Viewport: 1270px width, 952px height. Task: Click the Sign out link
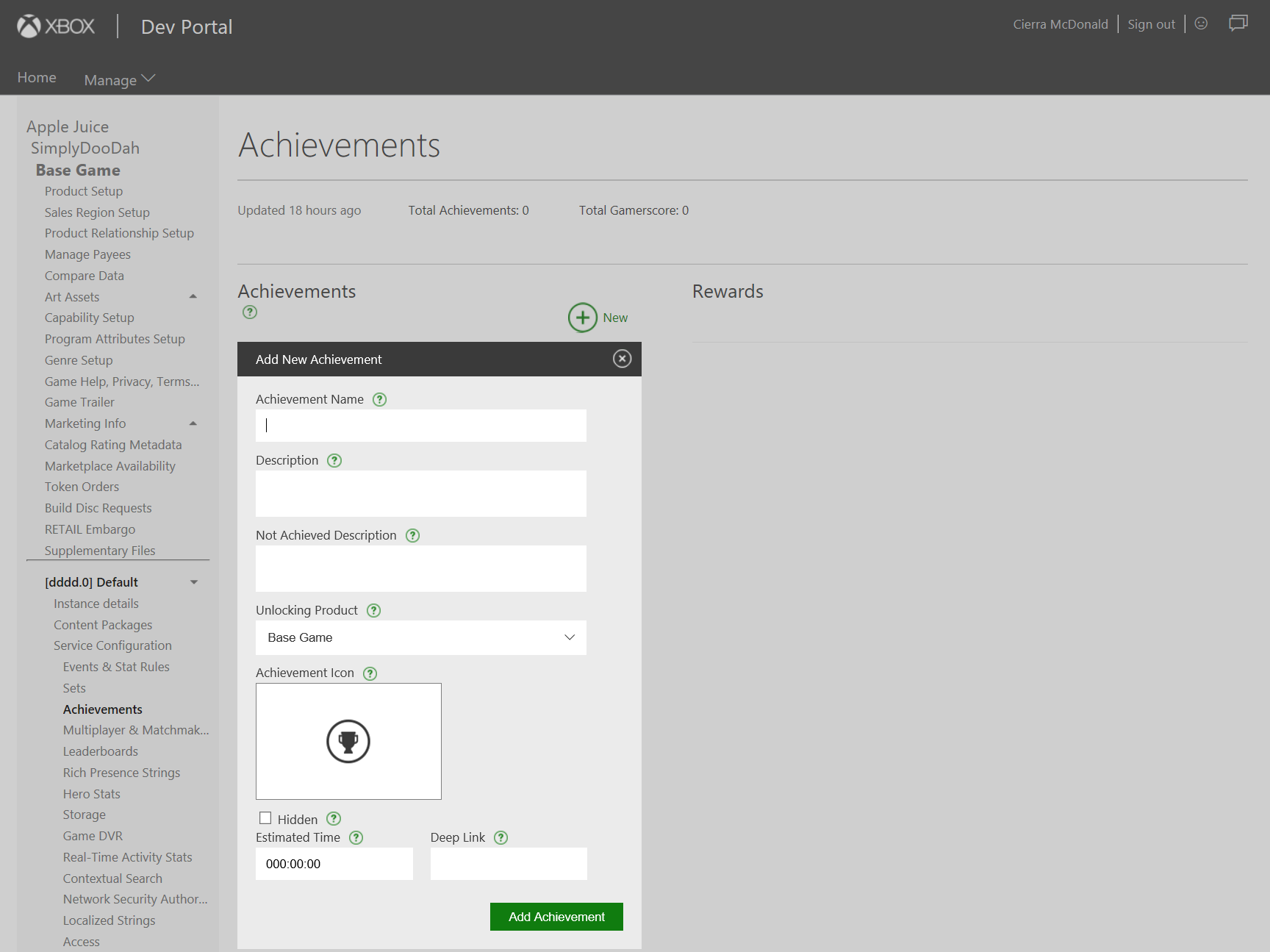[x=1151, y=24]
